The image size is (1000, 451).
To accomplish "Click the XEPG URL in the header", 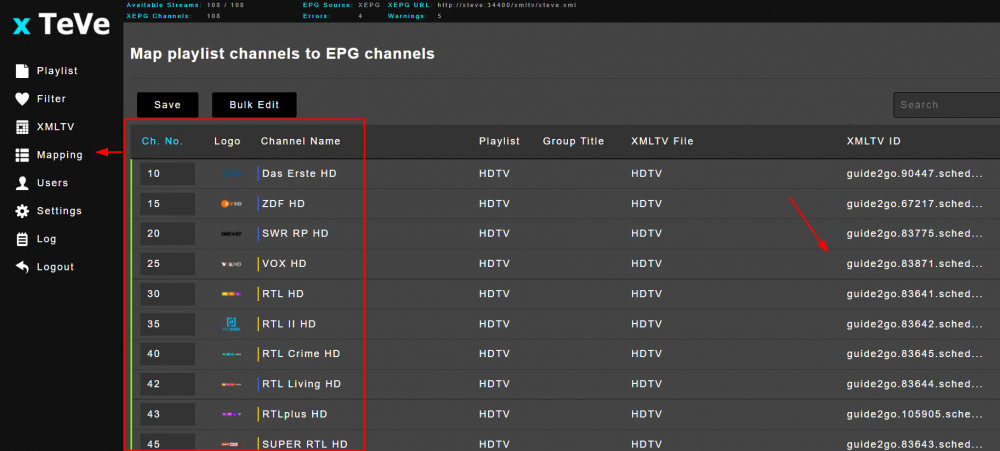I will 507,5.
